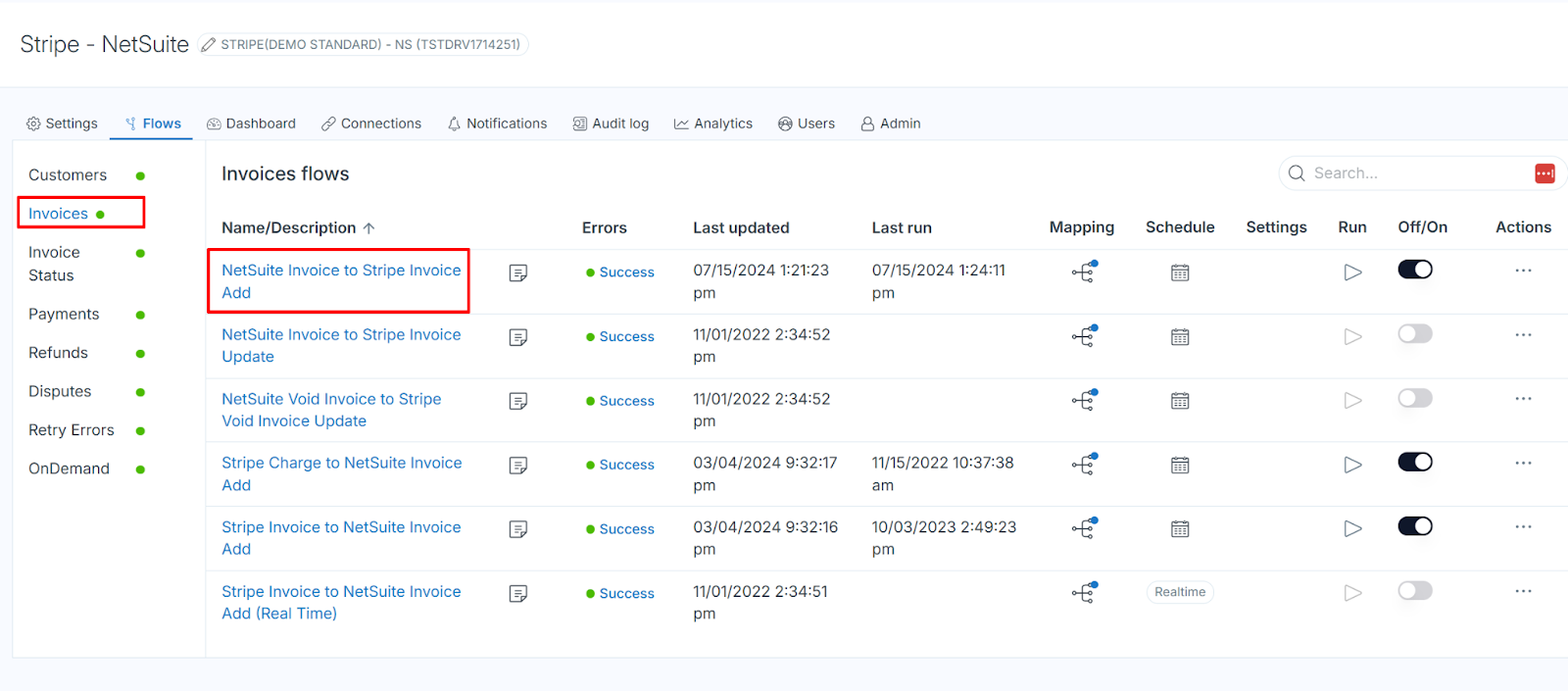Open the Admin tab

point(891,123)
